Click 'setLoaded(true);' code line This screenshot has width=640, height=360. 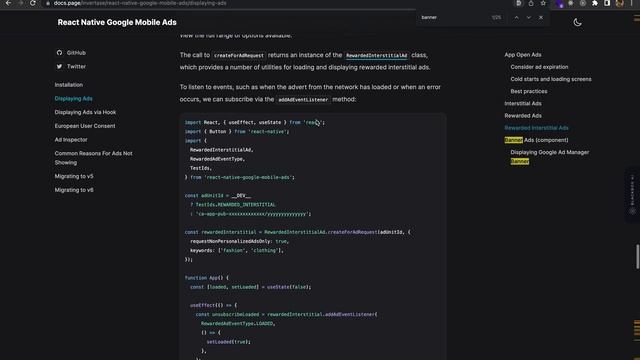tap(229, 342)
